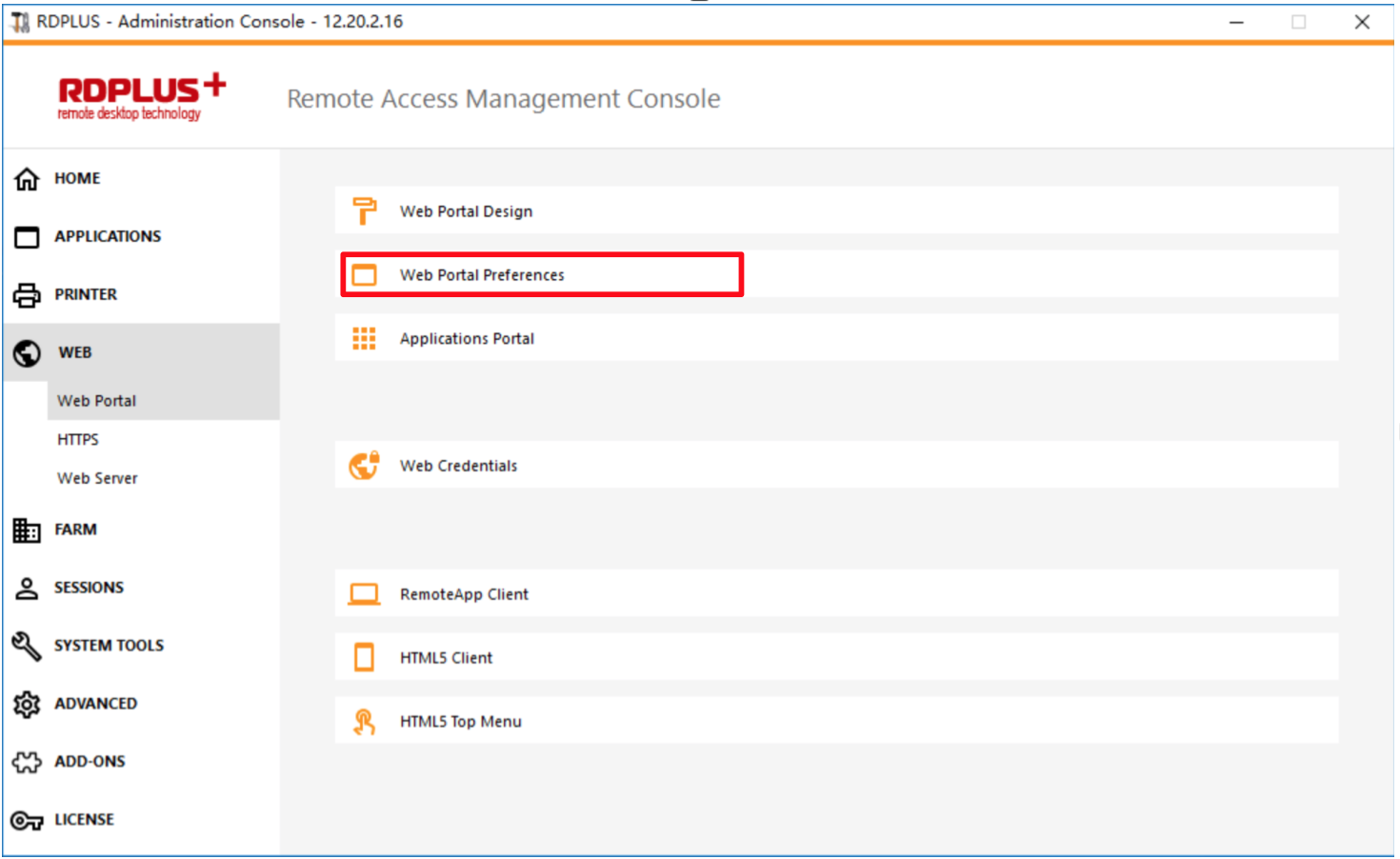Collapse the Web section in sidebar
1400x859 pixels.
click(74, 352)
